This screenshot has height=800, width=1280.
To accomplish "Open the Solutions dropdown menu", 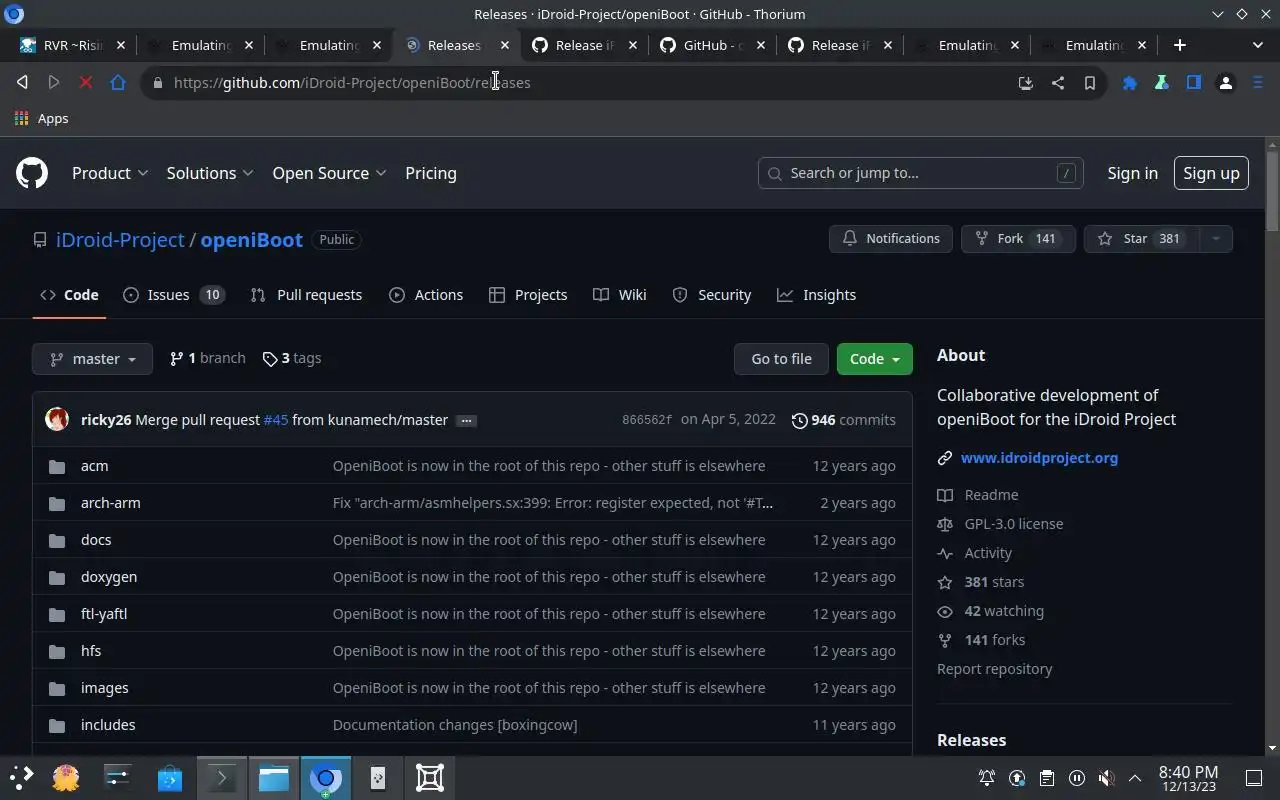I will [210, 173].
